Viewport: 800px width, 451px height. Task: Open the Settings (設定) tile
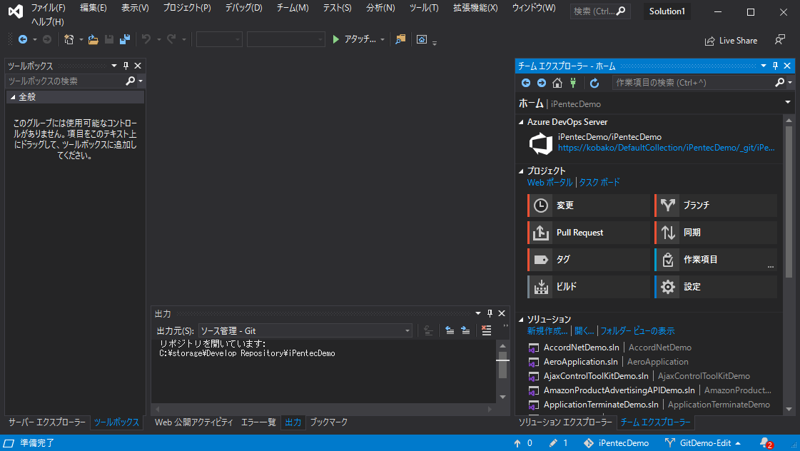tap(715, 286)
